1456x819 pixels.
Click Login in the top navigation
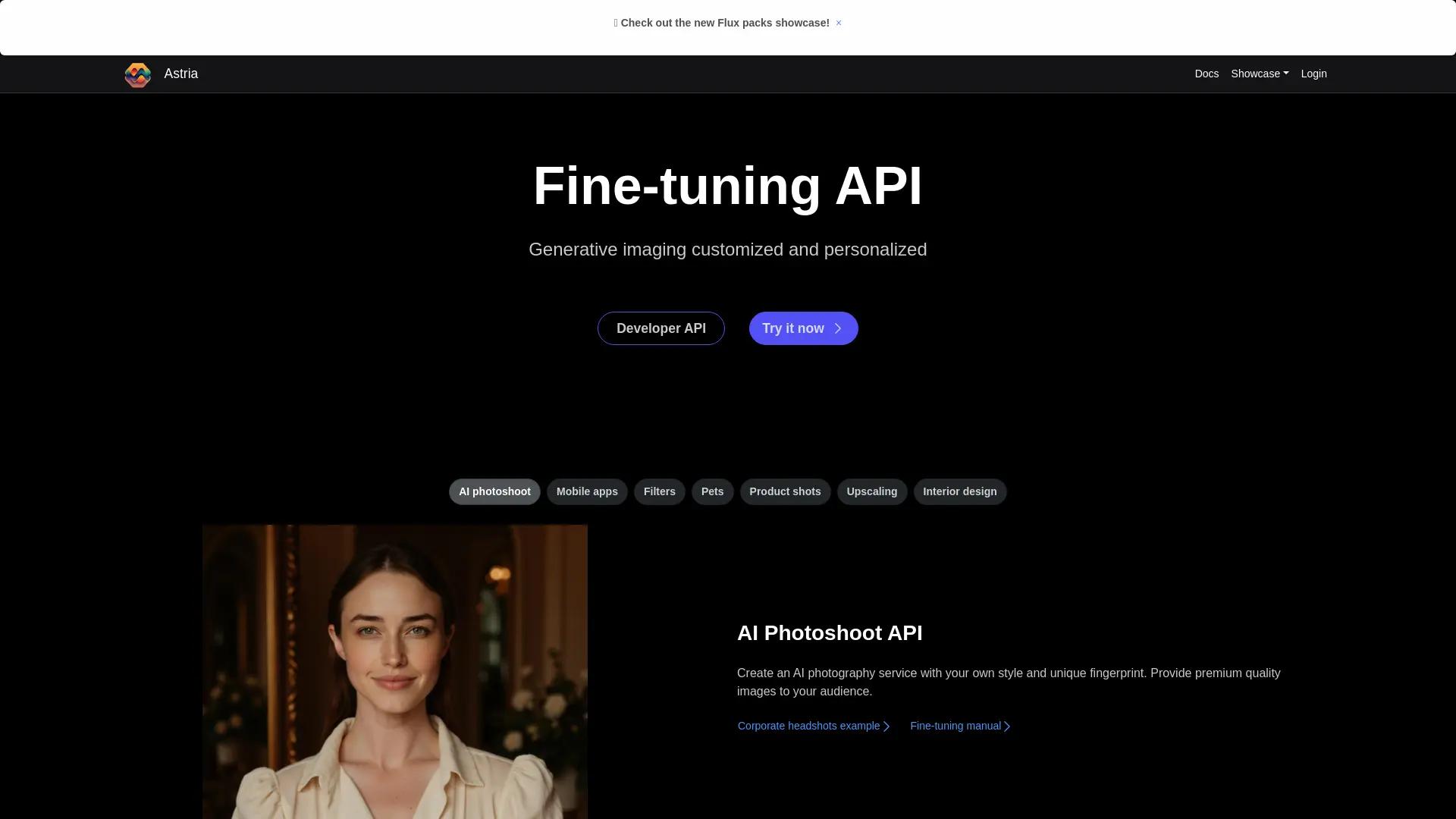click(1313, 74)
